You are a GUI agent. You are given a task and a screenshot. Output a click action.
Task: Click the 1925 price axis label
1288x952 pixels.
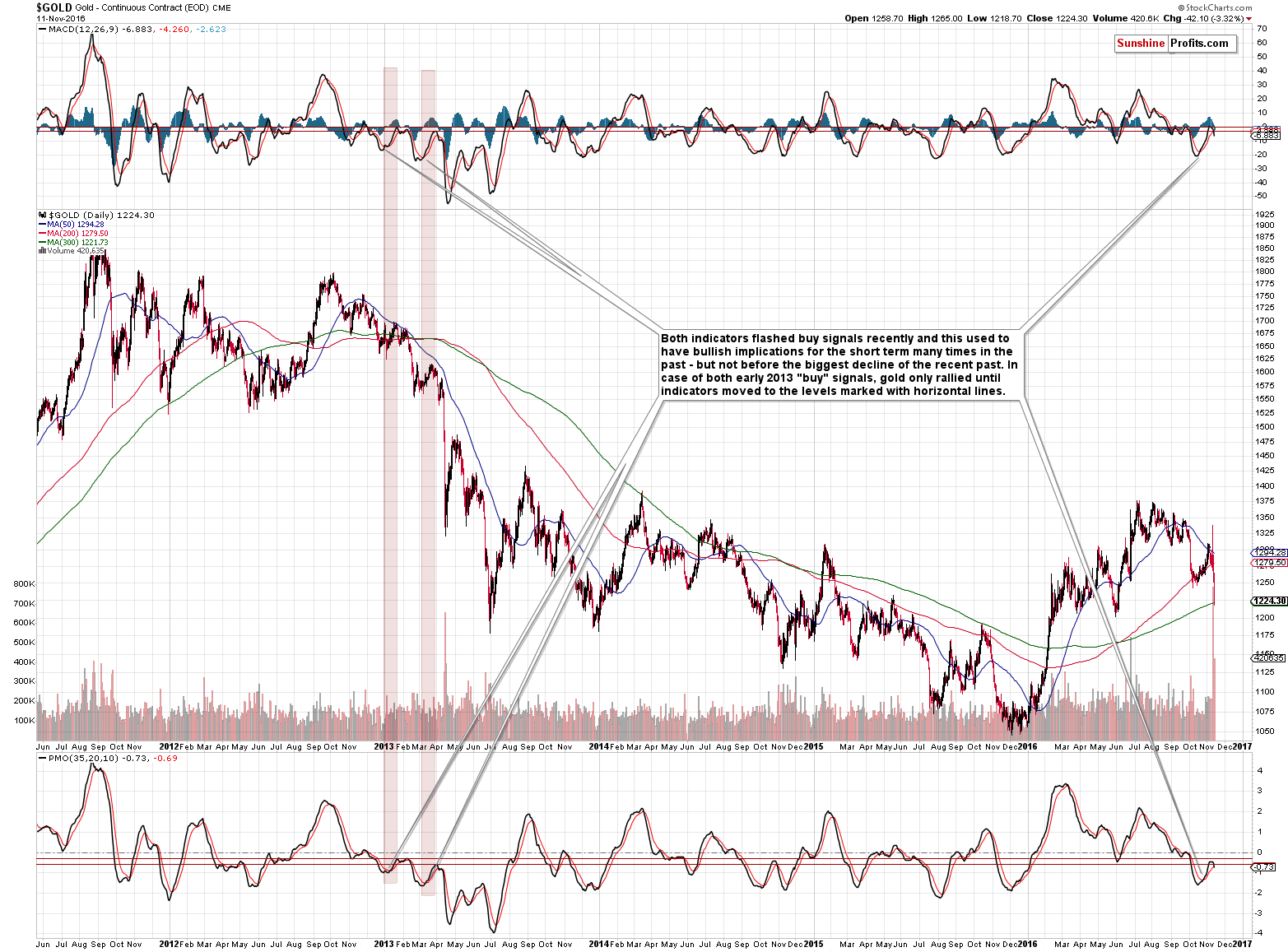tap(1265, 216)
